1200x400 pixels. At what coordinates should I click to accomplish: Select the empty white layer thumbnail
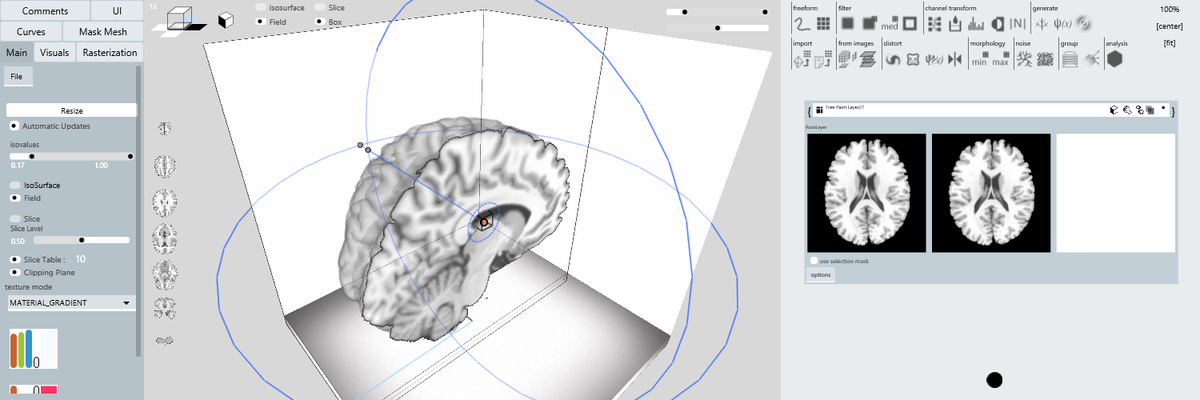coord(1115,192)
